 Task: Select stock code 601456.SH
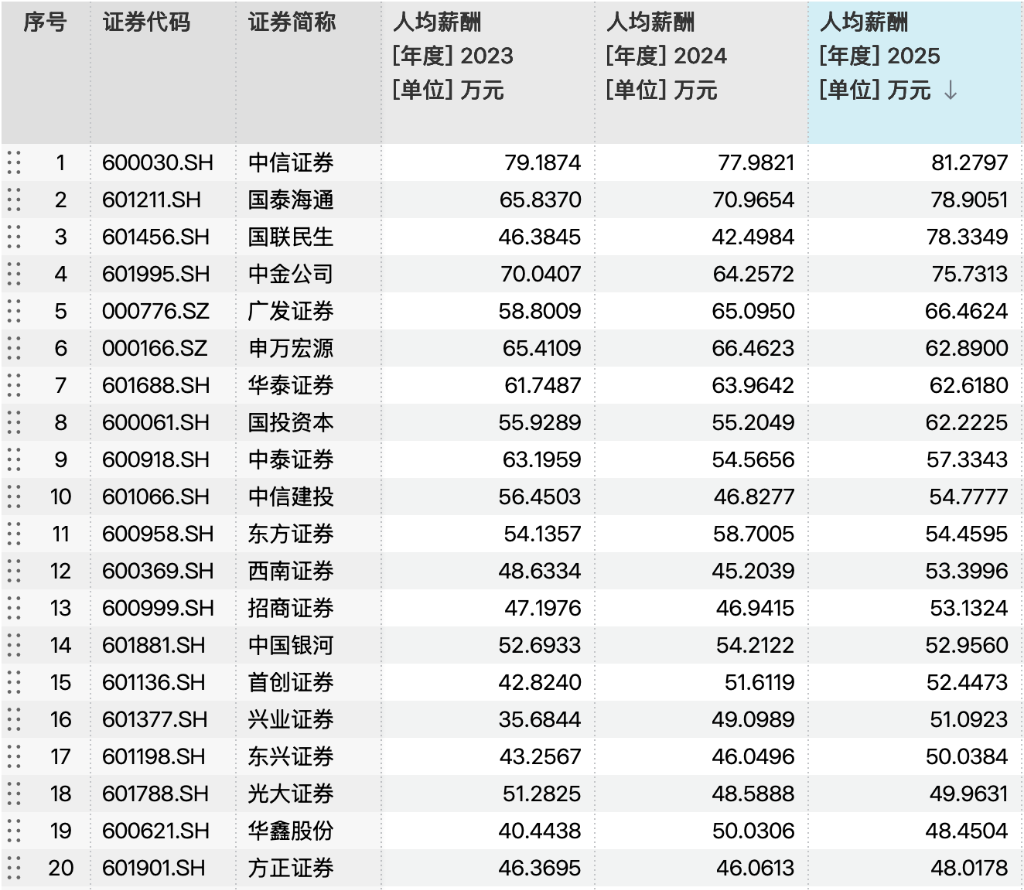tap(156, 237)
